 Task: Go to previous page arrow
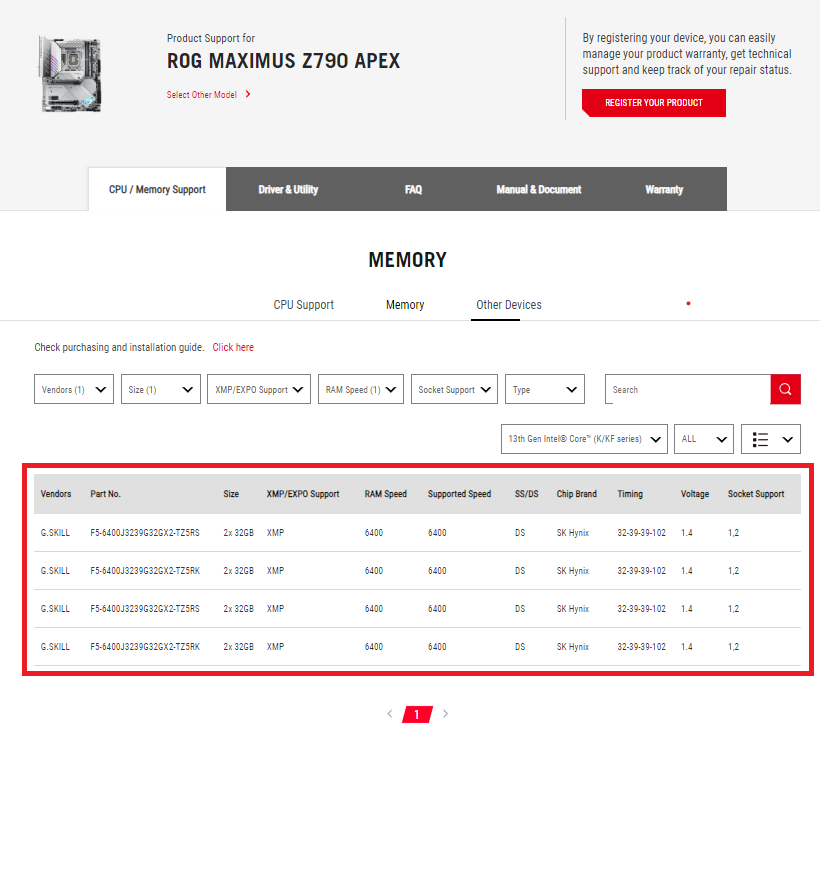point(389,714)
